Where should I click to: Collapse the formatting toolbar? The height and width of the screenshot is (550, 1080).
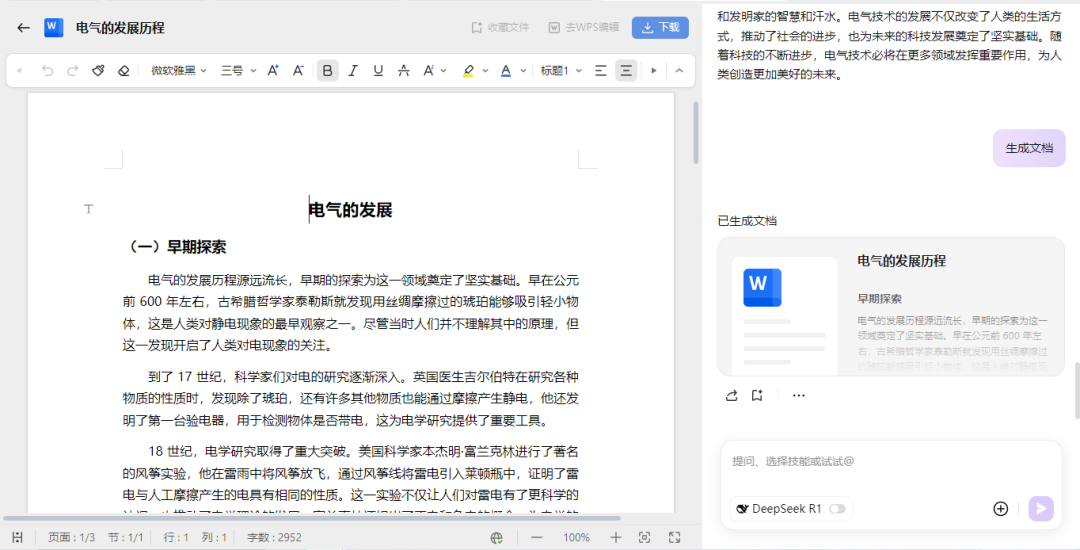pos(679,70)
